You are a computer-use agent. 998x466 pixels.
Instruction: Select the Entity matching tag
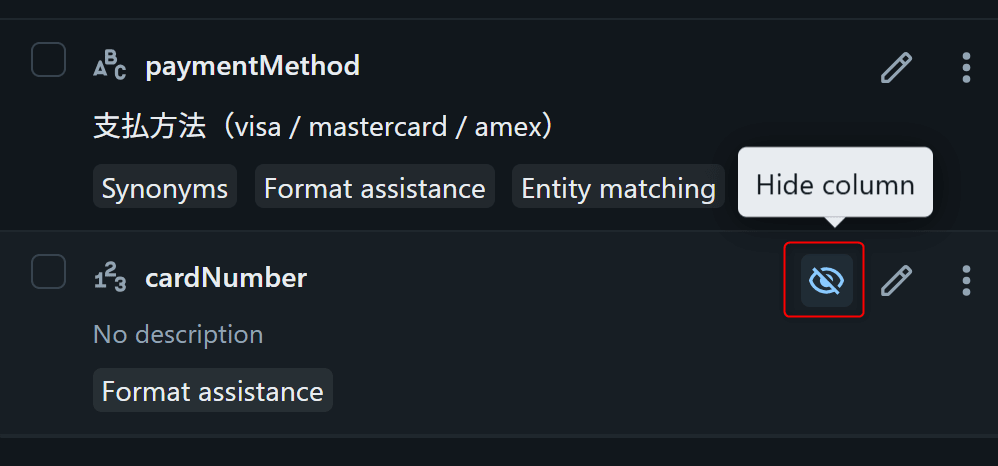pos(618,188)
